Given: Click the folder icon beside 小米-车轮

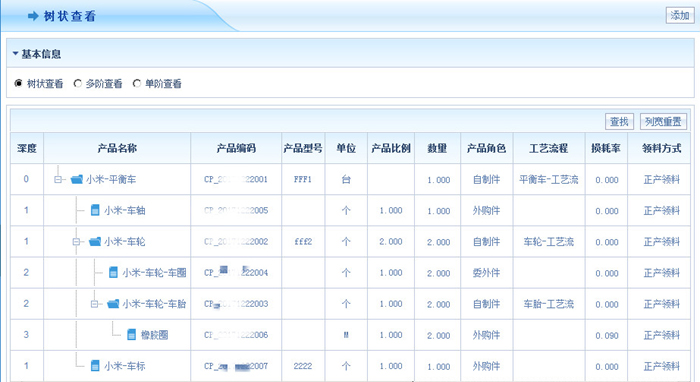Looking at the screenshot, I should click(95, 241).
